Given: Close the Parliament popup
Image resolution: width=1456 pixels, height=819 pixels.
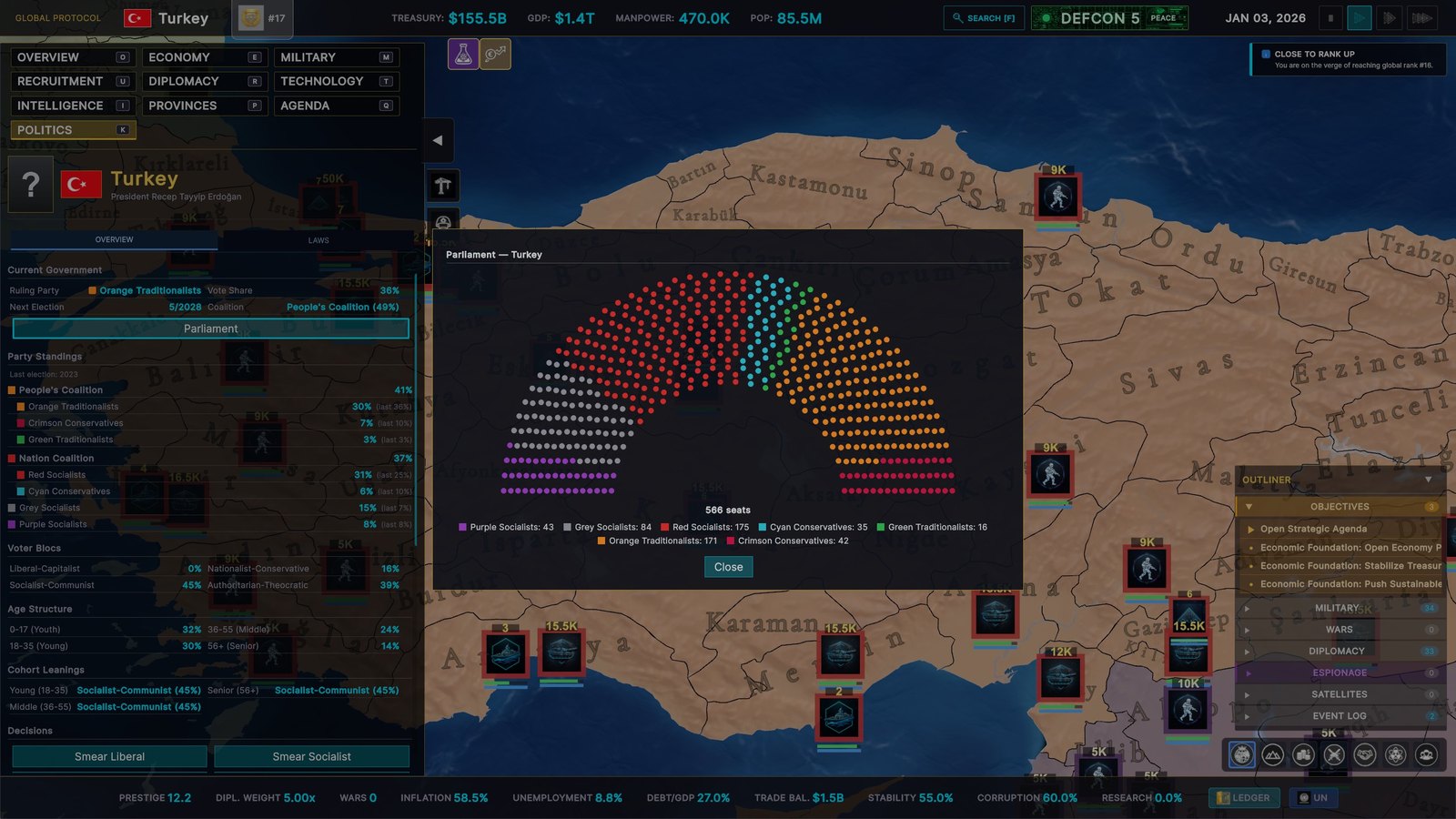Looking at the screenshot, I should click(728, 567).
